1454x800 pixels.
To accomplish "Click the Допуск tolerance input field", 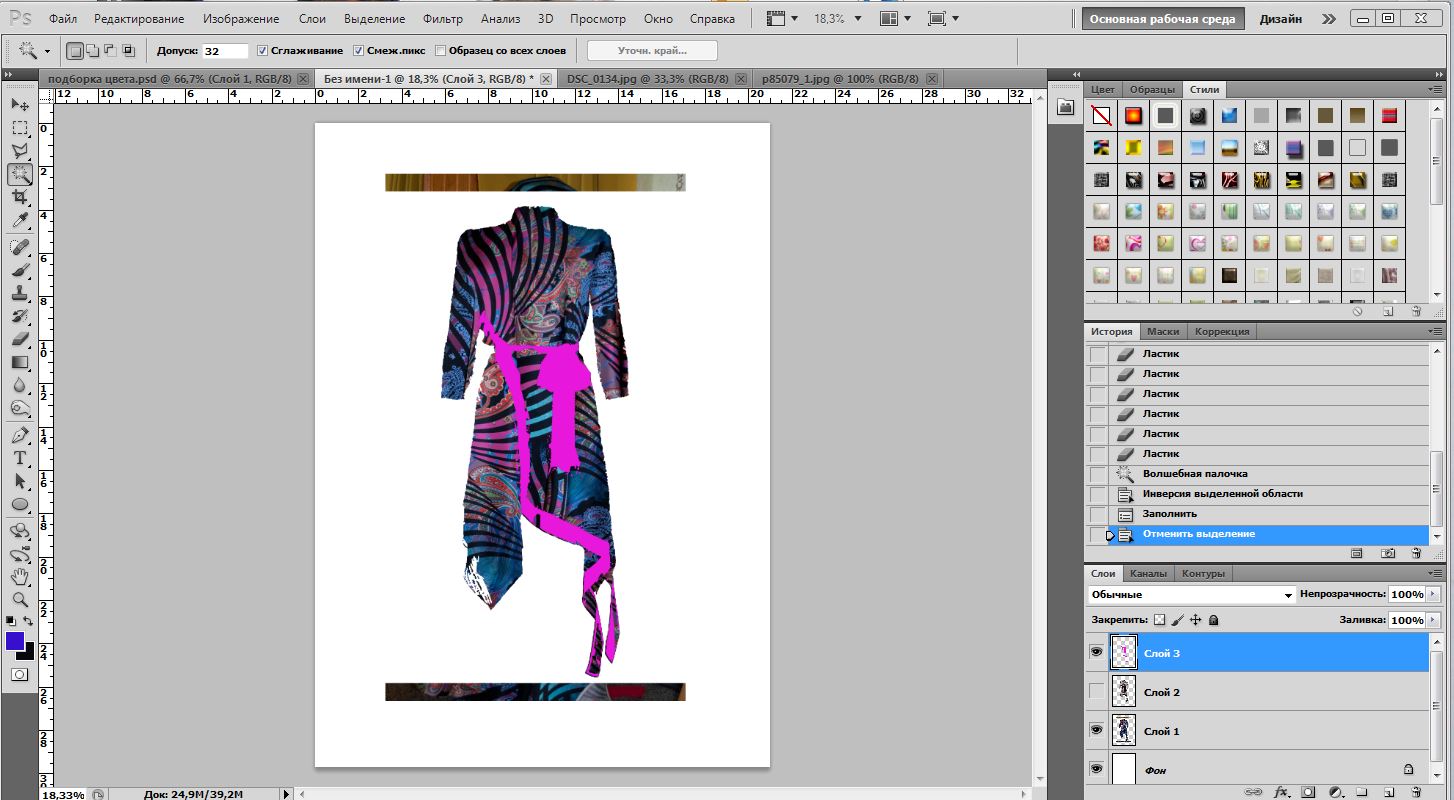I will [x=225, y=51].
